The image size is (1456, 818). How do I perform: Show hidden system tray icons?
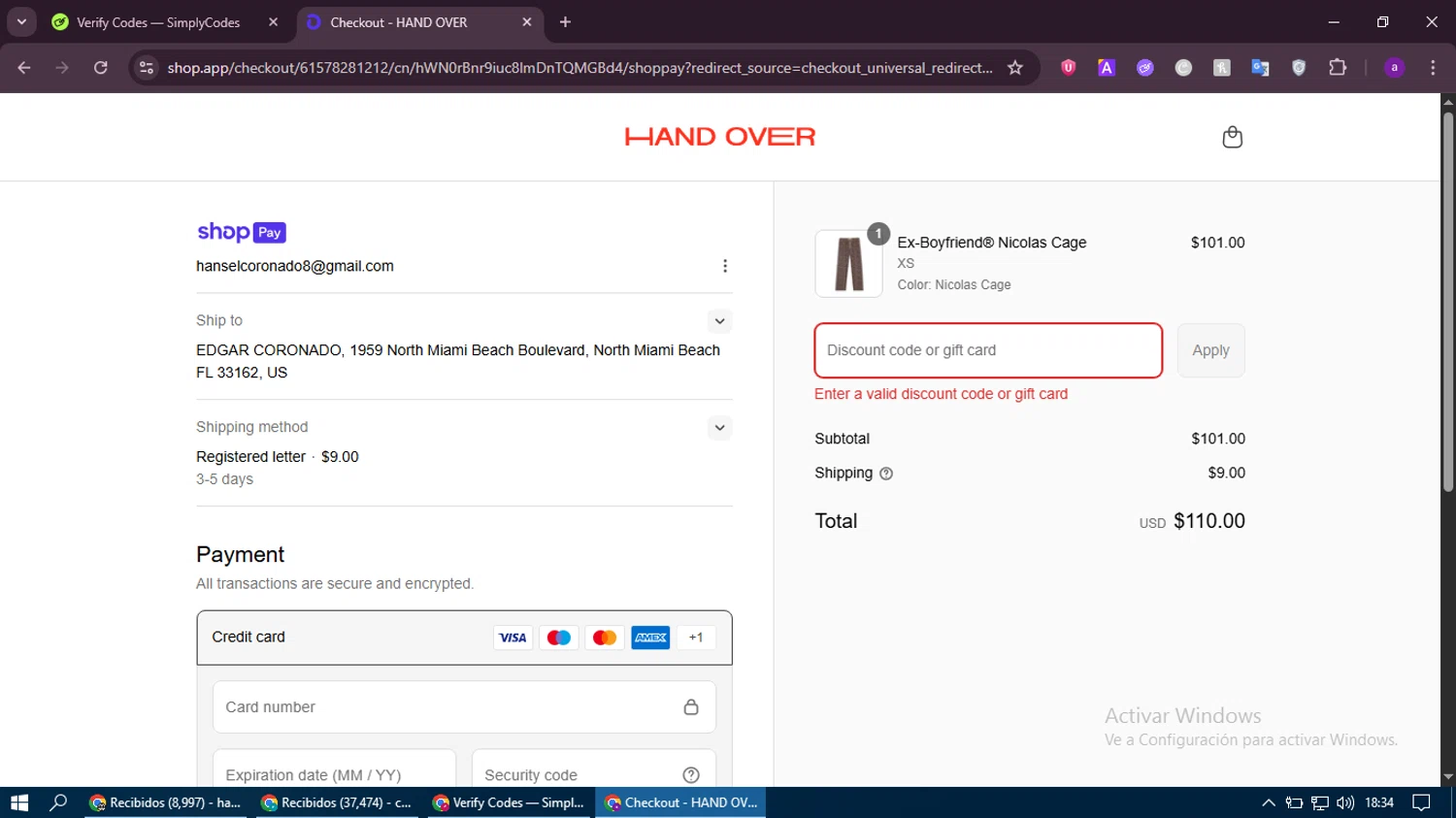coord(1268,802)
